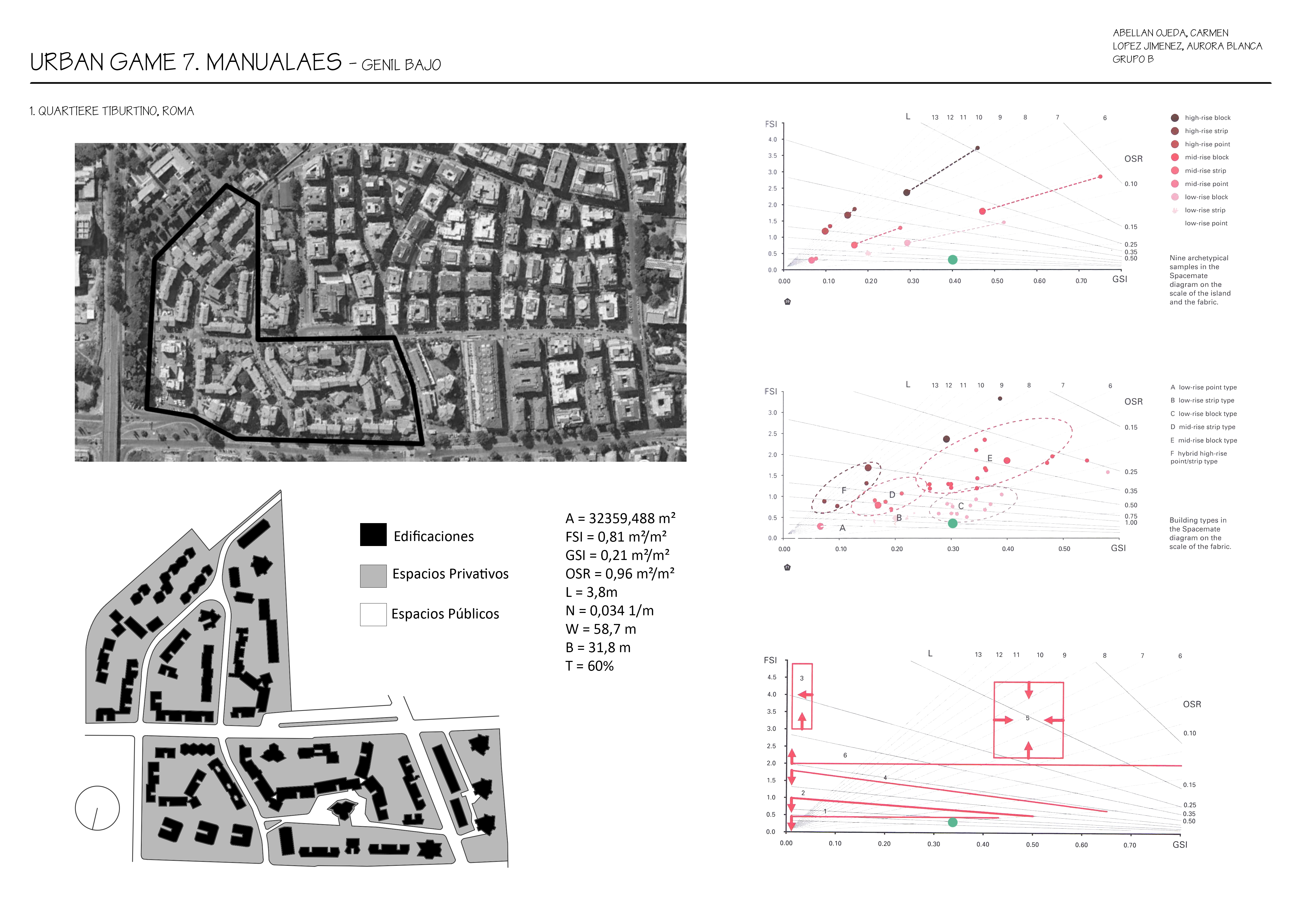Click the 'GRUPO B' text
1307x924 pixels.
(x=1133, y=59)
